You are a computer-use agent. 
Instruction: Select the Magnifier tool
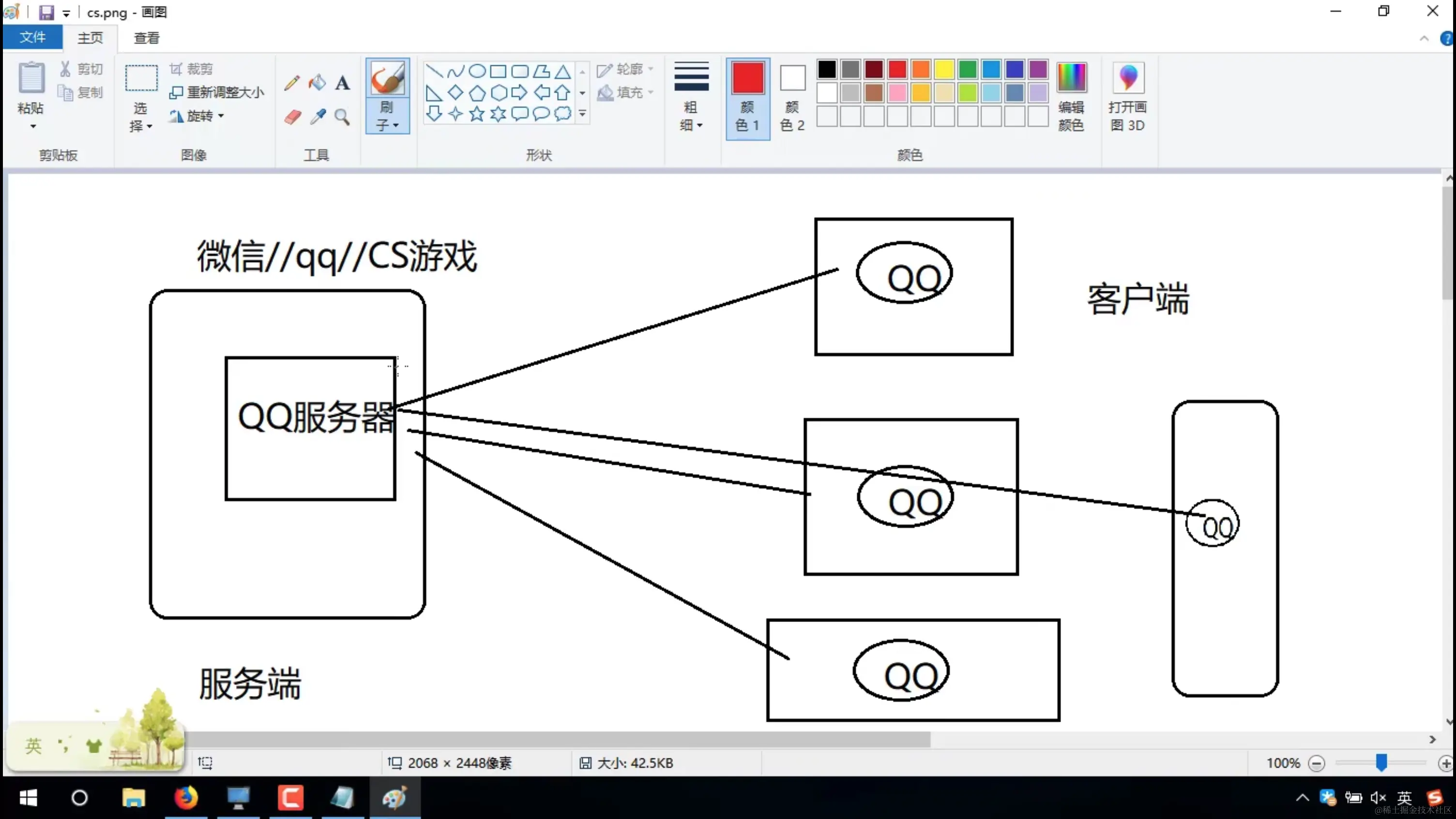(x=342, y=117)
